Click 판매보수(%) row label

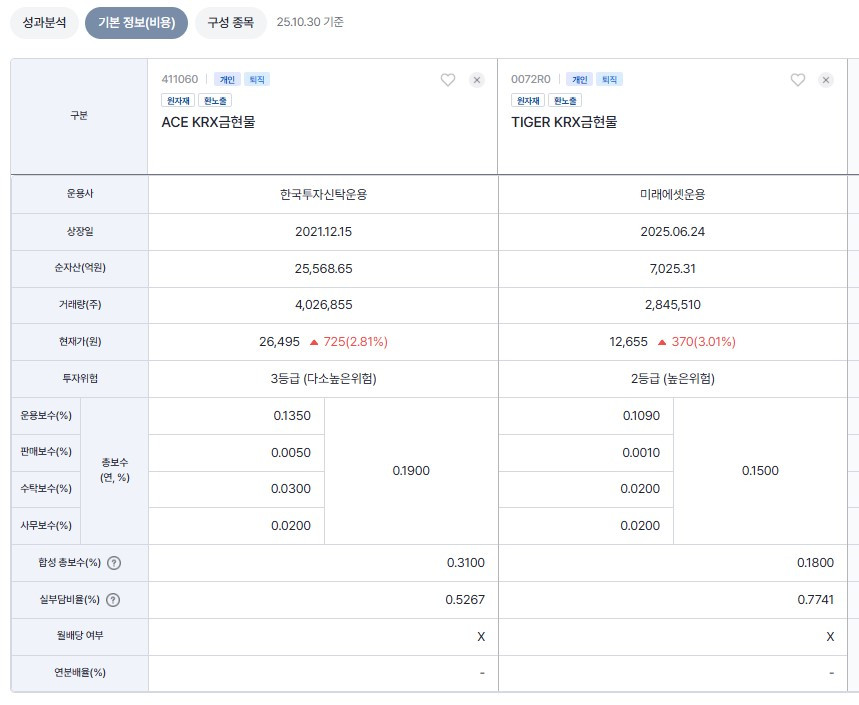[x=46, y=452]
